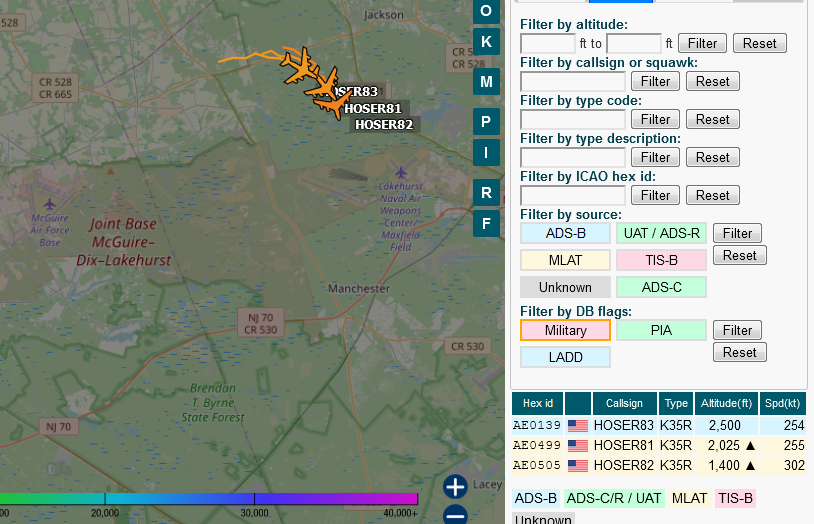Apply the type code Filter button
The image size is (814, 524).
(655, 119)
